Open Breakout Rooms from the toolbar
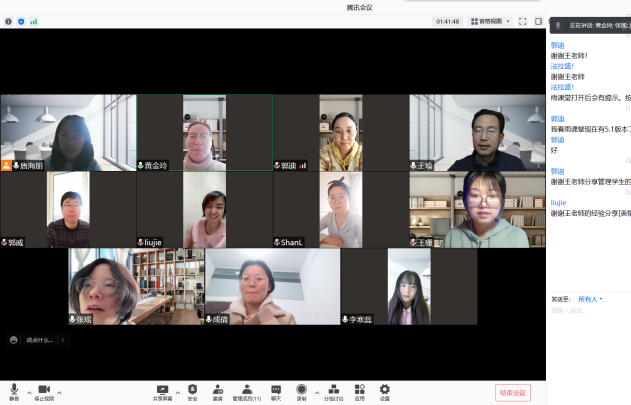 pyautogui.click(x=333, y=389)
